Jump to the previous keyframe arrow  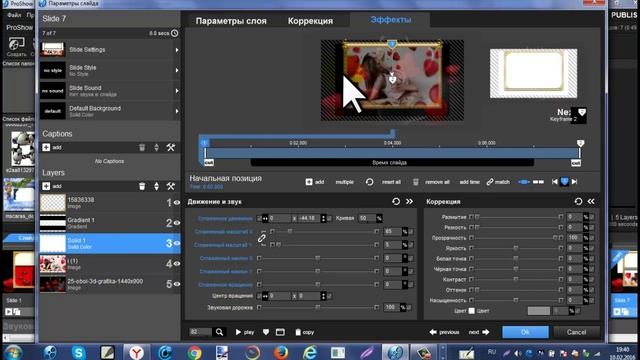pos(554,182)
